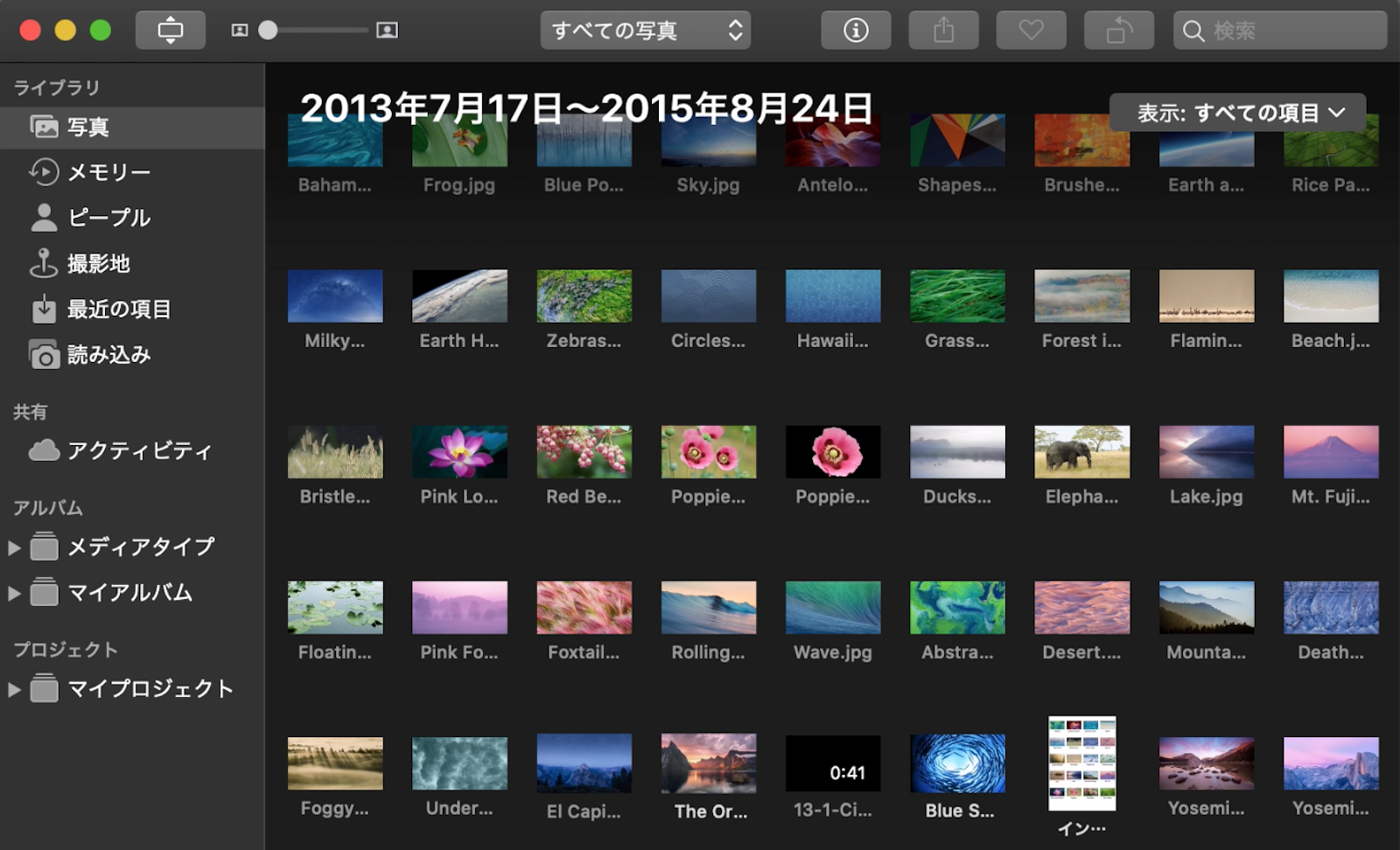Viewport: 1400px width, 850px height.
Task: Select 写真 in the library sidebar
Action: point(132,128)
